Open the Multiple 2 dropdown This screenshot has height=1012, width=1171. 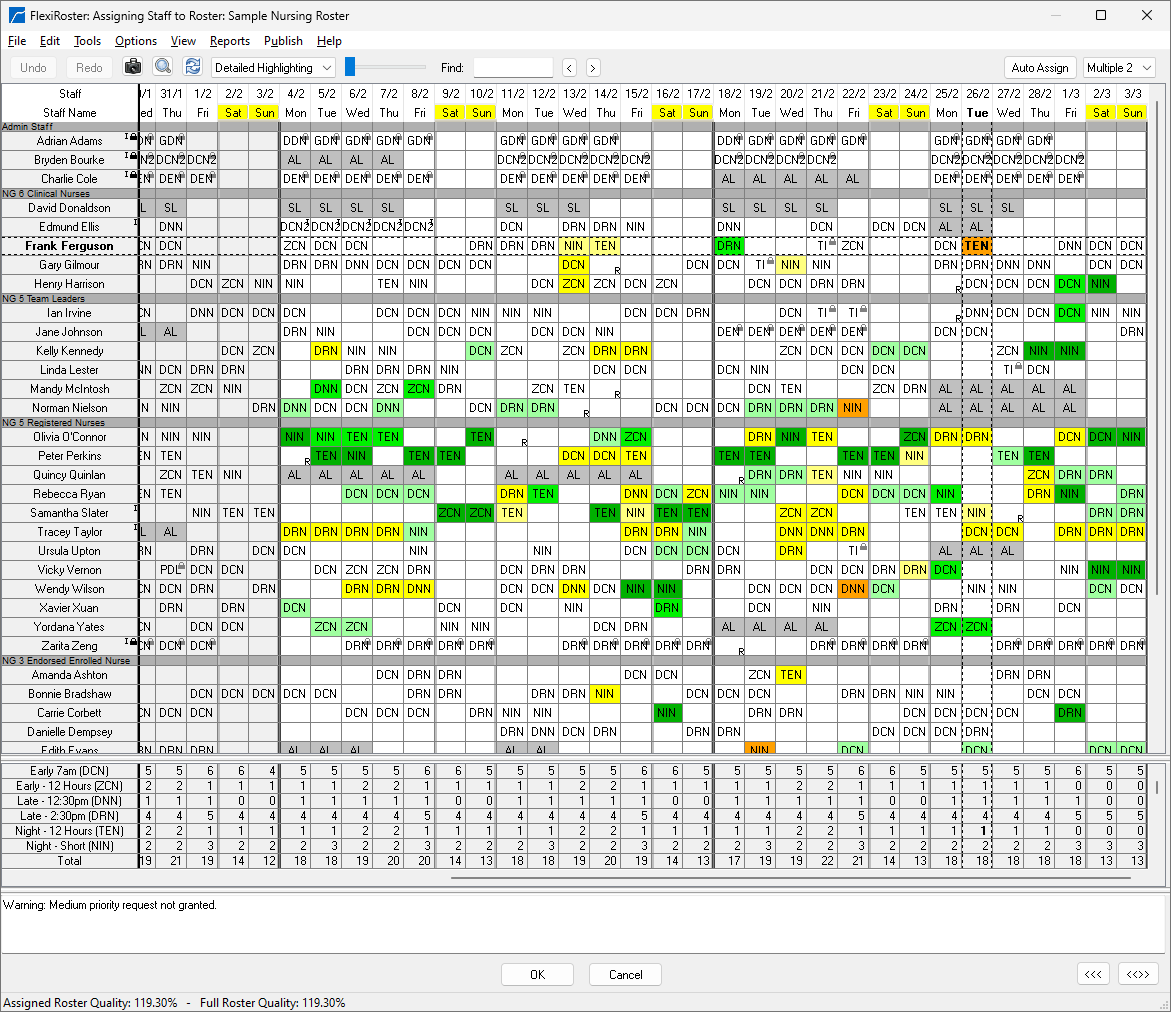[x=1119, y=68]
